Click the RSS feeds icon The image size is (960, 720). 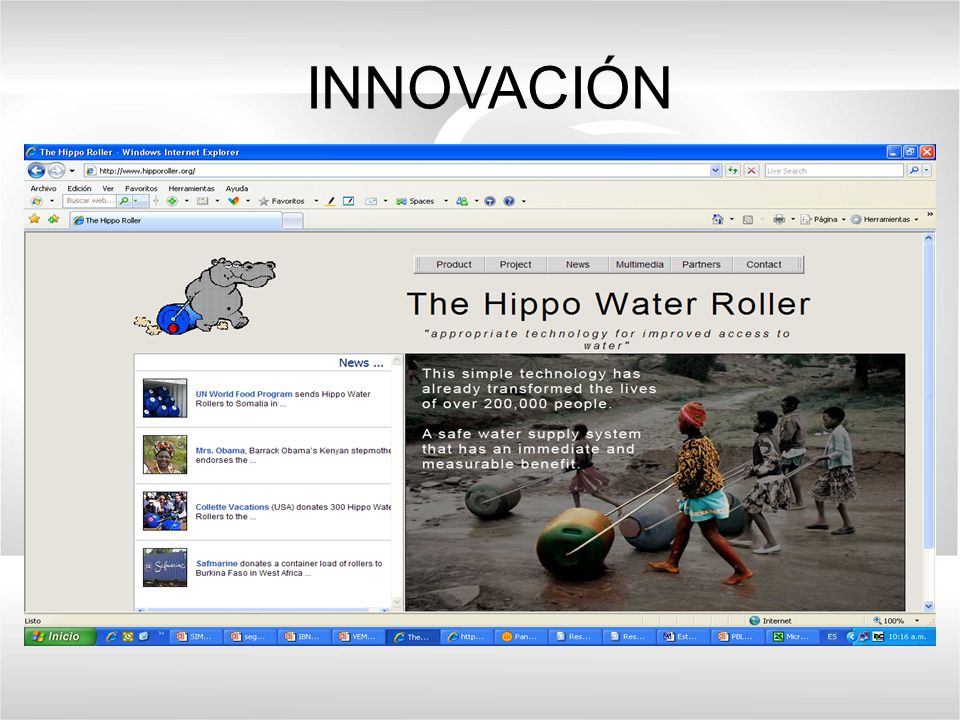(x=748, y=219)
